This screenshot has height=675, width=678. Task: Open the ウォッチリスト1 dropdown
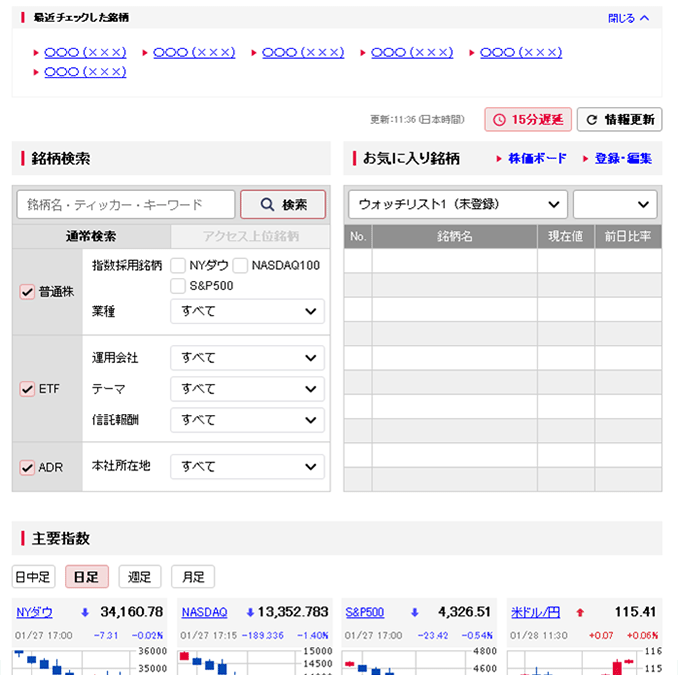[x=457, y=204]
